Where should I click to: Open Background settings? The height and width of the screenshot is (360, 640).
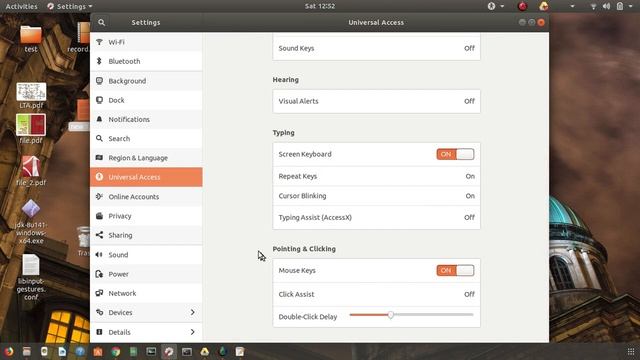tap(146, 81)
